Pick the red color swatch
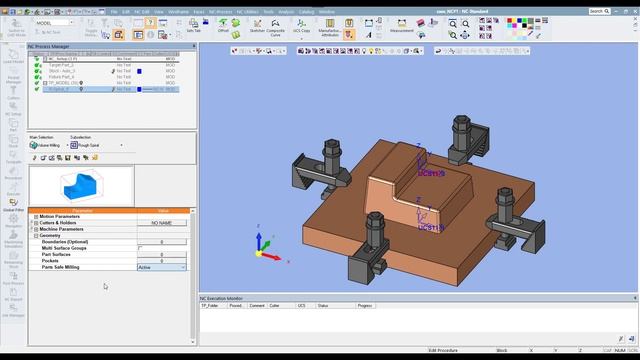This screenshot has width=640, height=360. pos(509,20)
